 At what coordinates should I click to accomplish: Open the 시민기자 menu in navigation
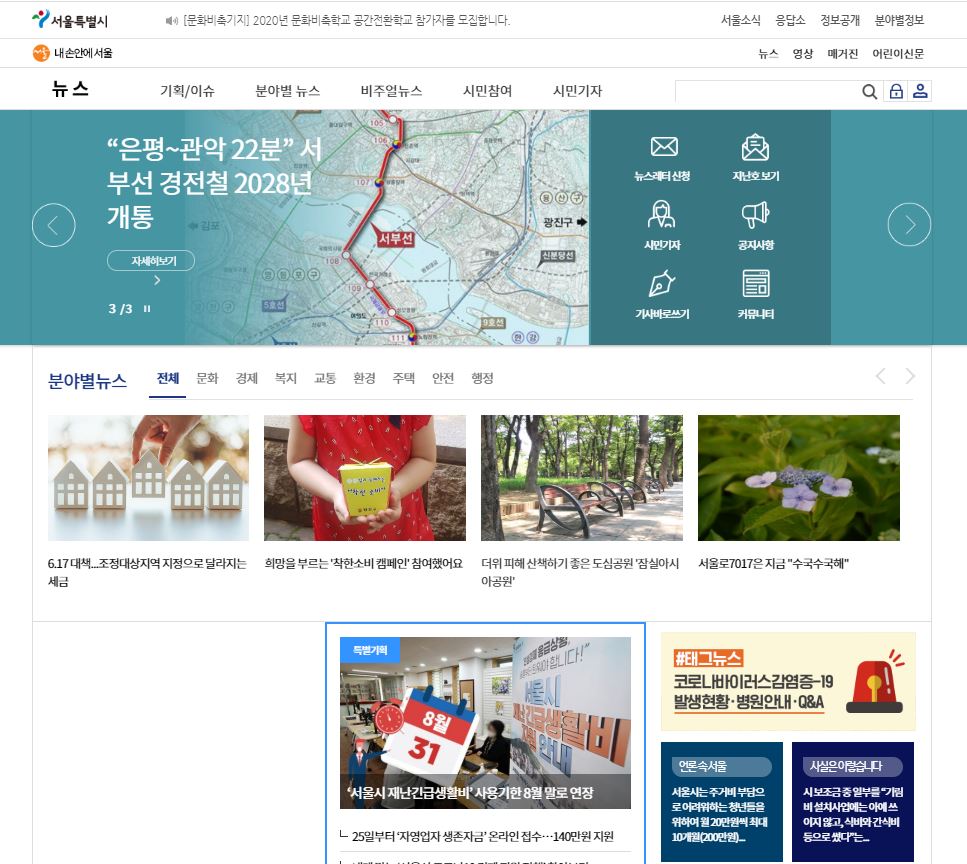click(x=577, y=91)
